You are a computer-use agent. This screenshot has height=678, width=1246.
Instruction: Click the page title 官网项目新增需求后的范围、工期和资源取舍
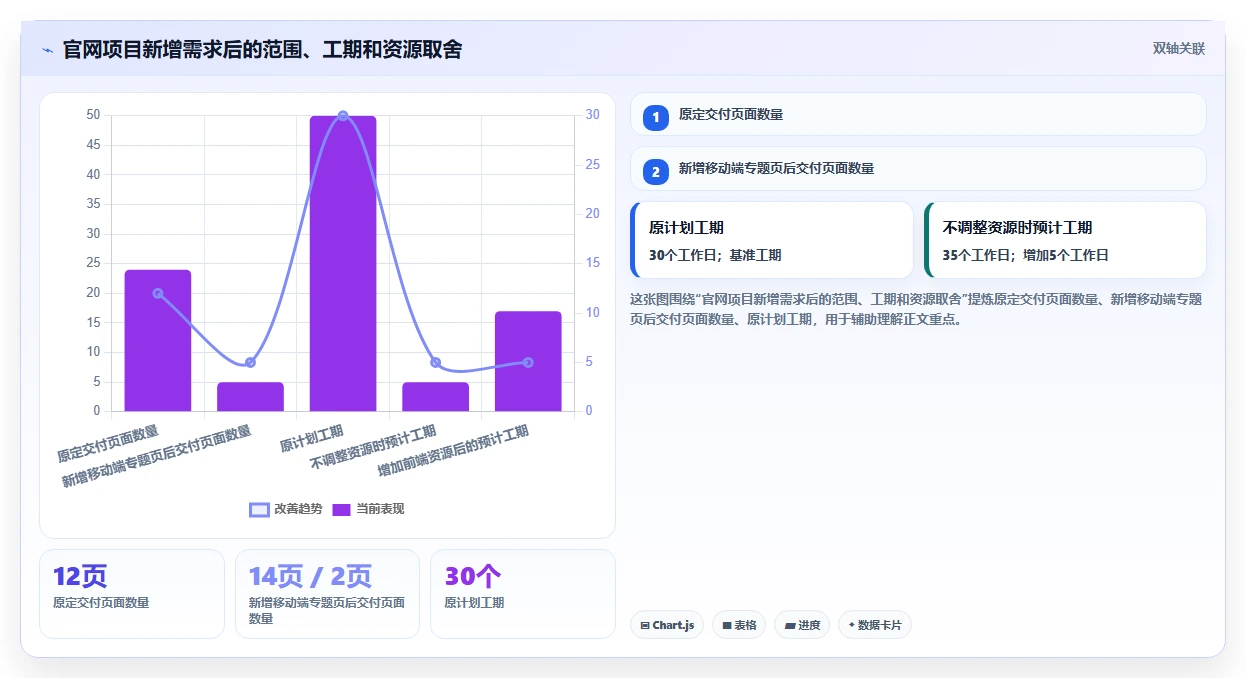263,50
